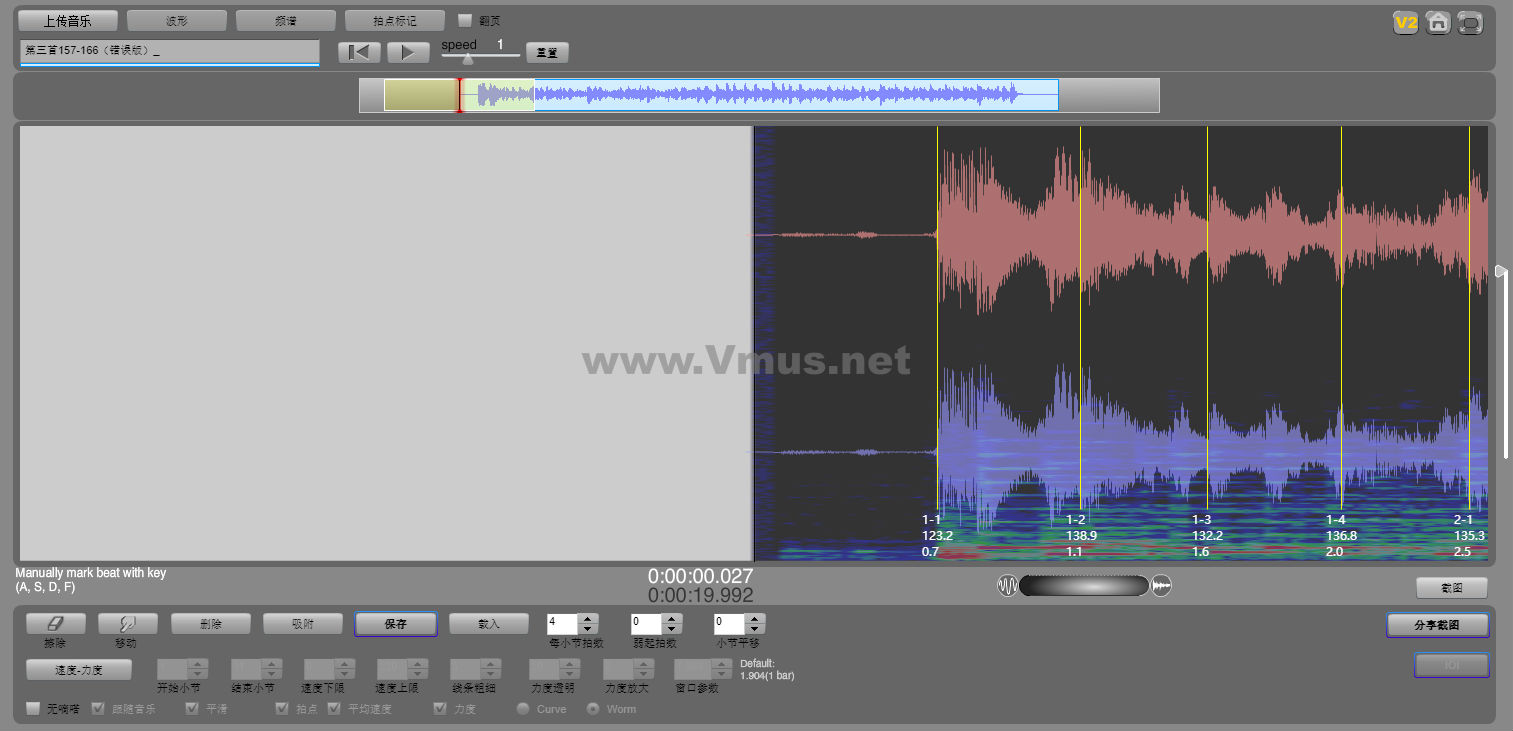Click the 保存 save button
This screenshot has height=731, width=1513.
395,624
